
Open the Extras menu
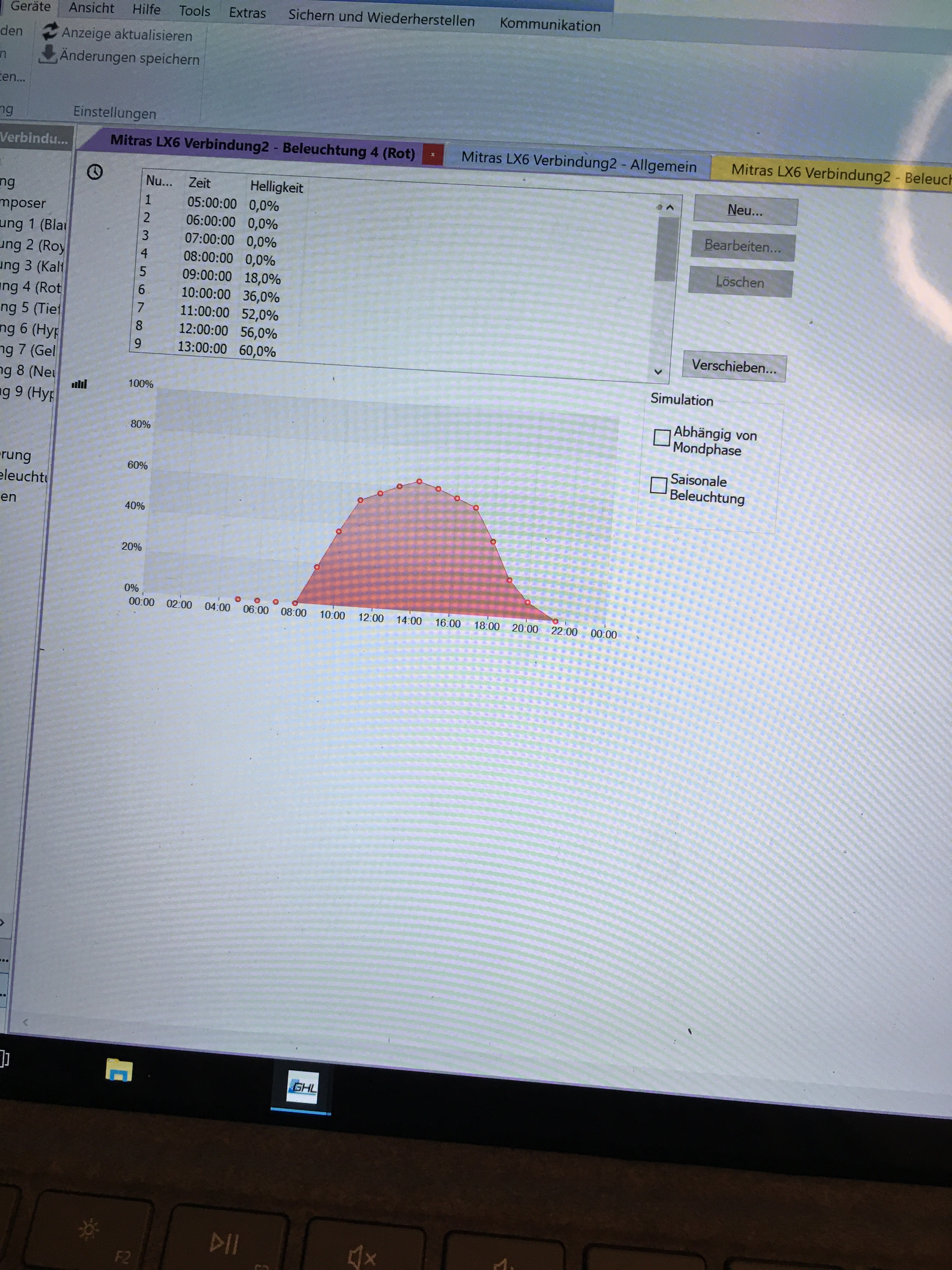(x=247, y=13)
